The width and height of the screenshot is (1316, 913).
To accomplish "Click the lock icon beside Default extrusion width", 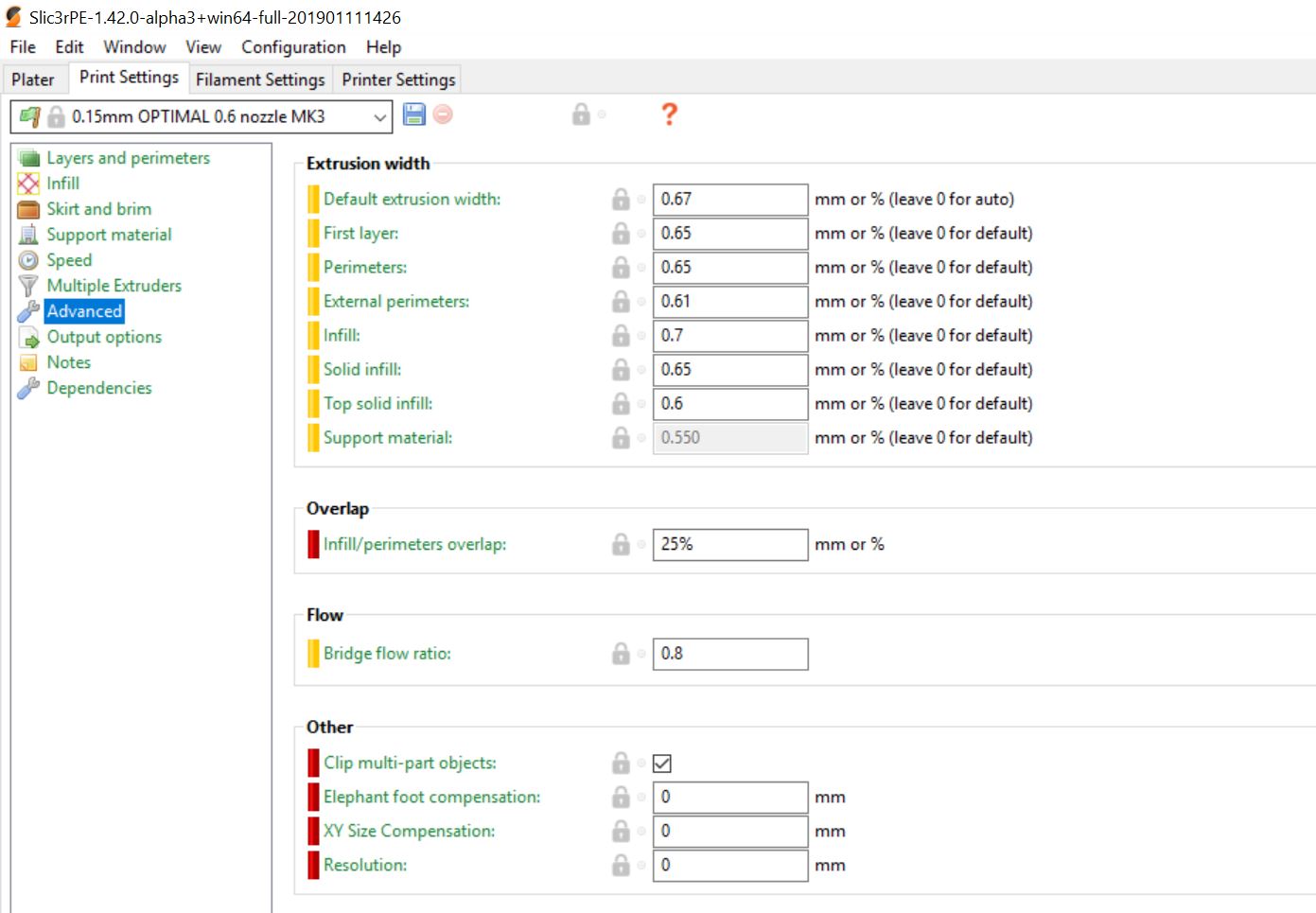I will (x=621, y=200).
